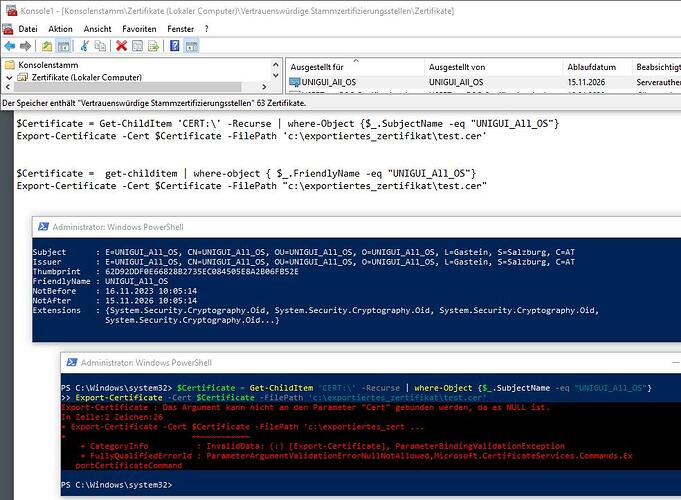Screen dimensions: 681x500
Task: Click the red CategoryInfo error line
Action: [x=323, y=446]
